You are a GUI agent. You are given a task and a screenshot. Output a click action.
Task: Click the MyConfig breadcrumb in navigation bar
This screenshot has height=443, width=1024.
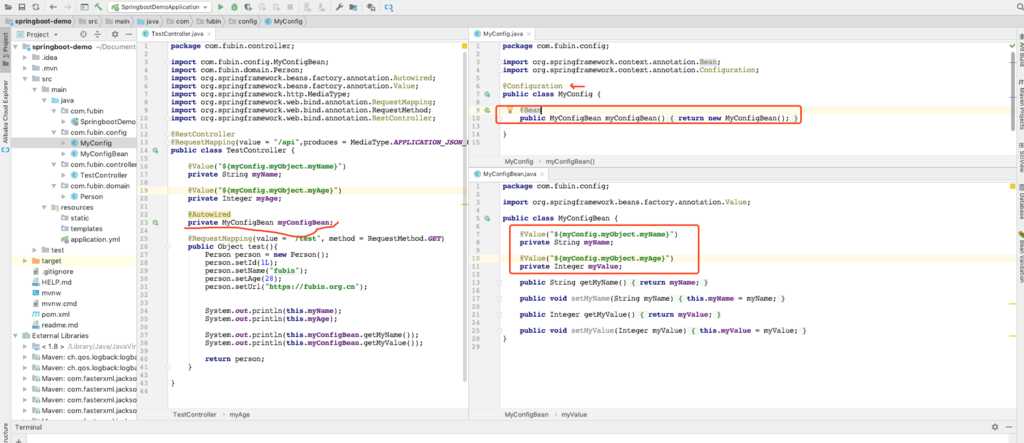click(283, 21)
